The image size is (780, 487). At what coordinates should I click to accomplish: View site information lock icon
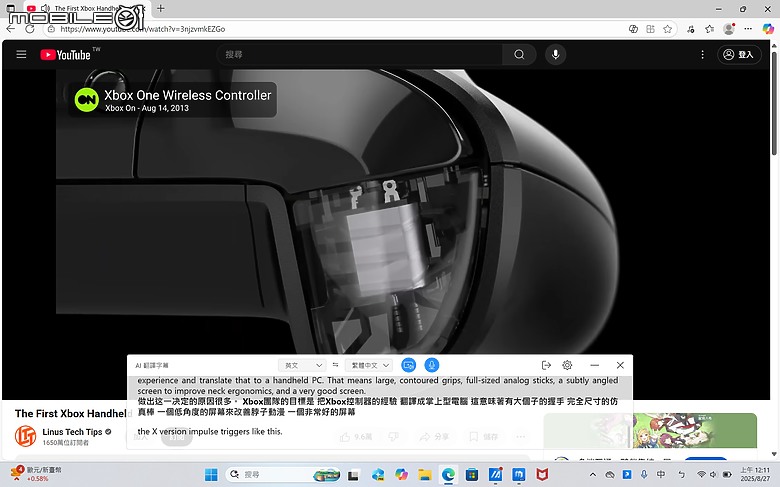click(51, 29)
